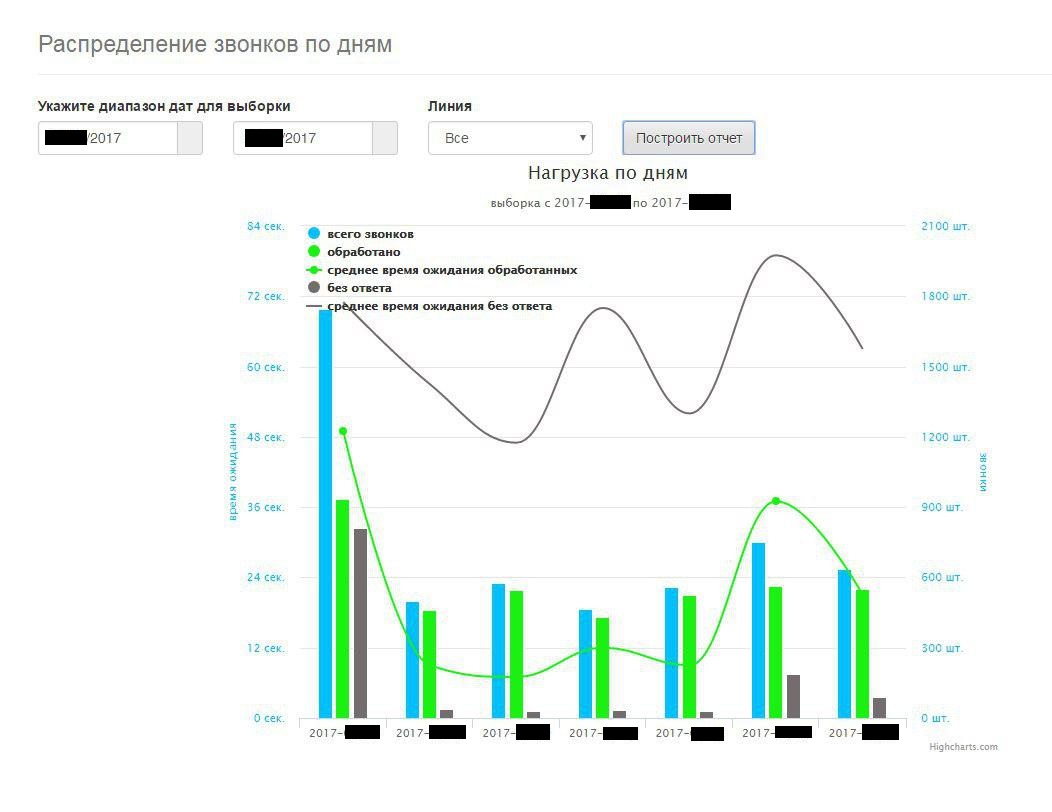Toggle the 'всего звонков' legend series
Viewport: 1052px width, 812px height.
(x=361, y=234)
